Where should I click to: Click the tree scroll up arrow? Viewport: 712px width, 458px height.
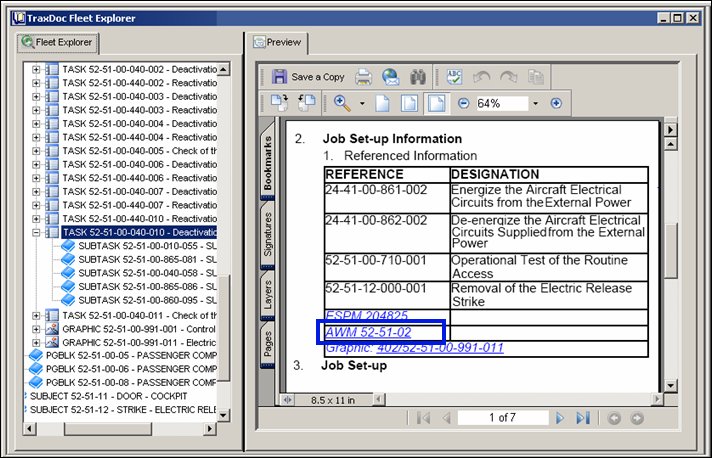tap(223, 69)
